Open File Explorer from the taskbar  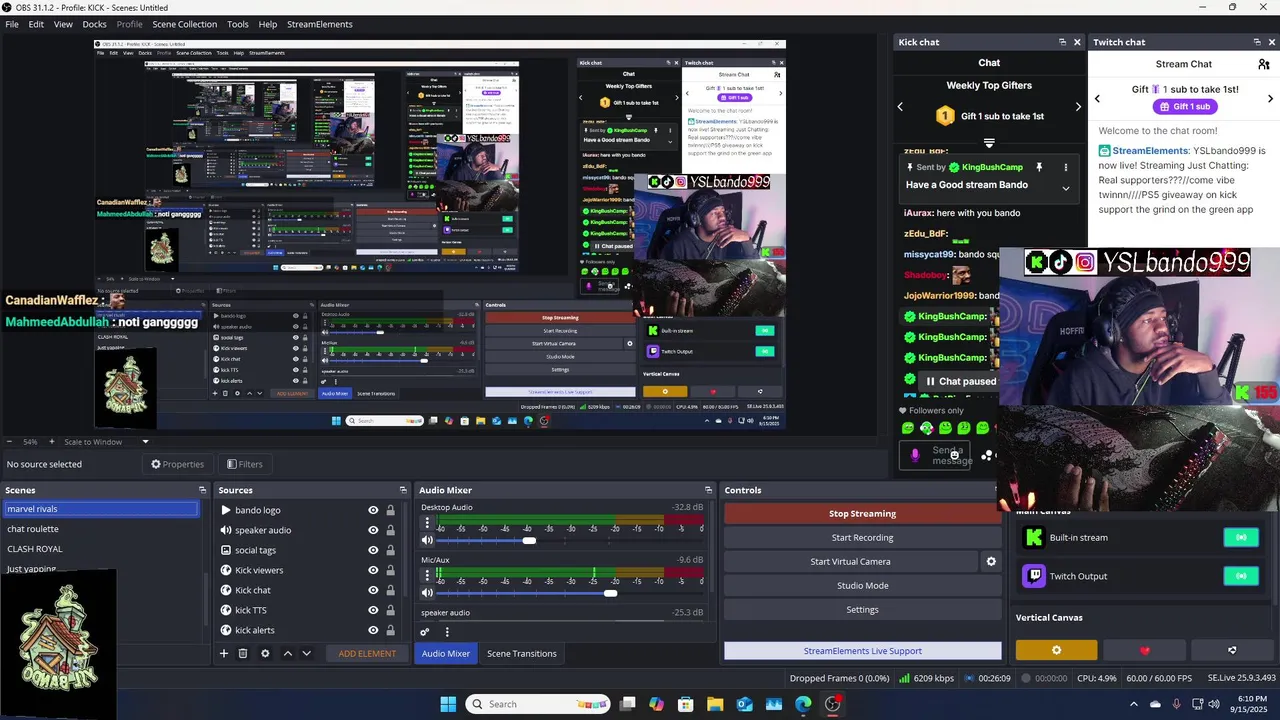tap(715, 704)
